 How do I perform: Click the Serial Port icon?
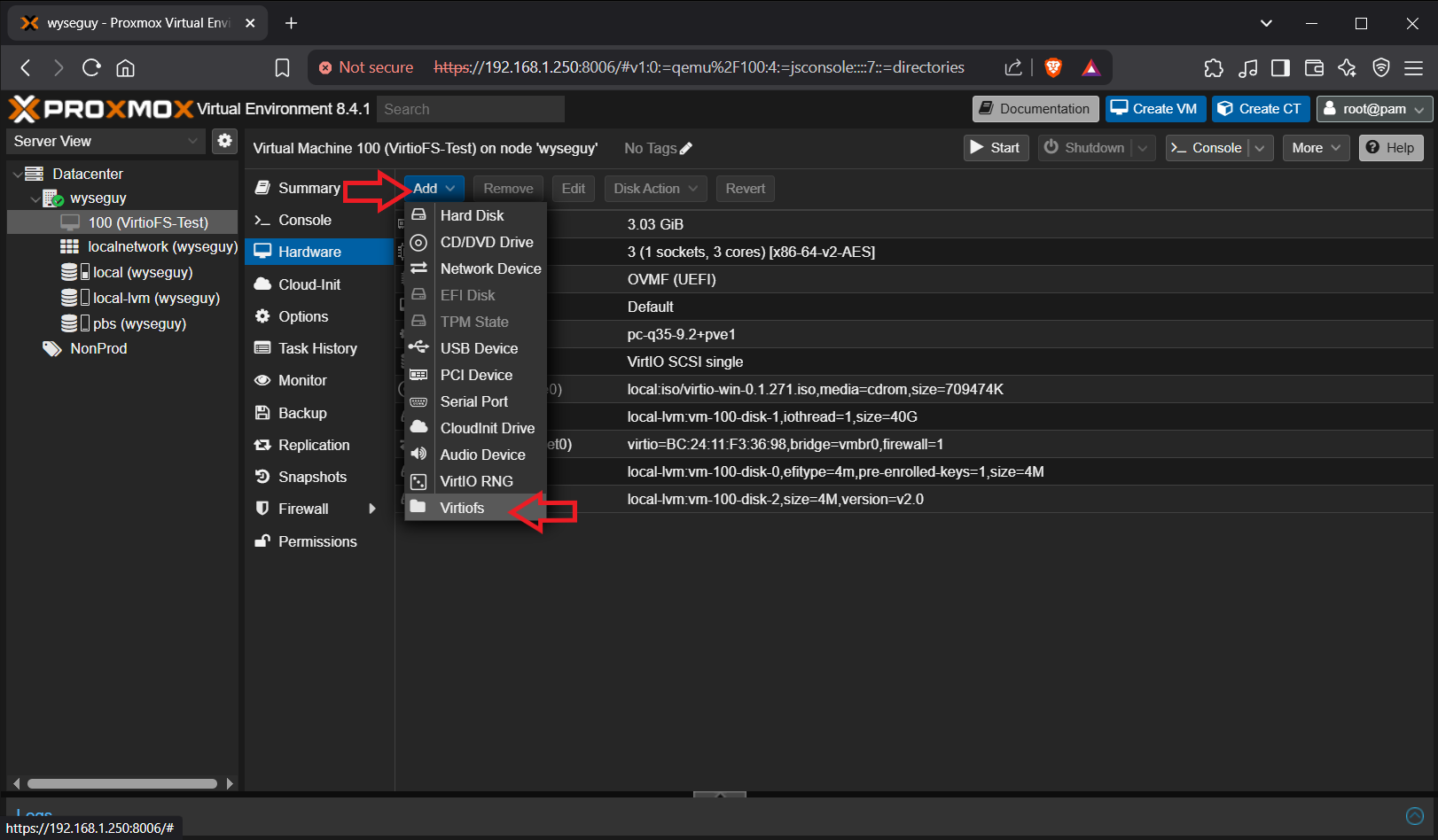(x=418, y=401)
